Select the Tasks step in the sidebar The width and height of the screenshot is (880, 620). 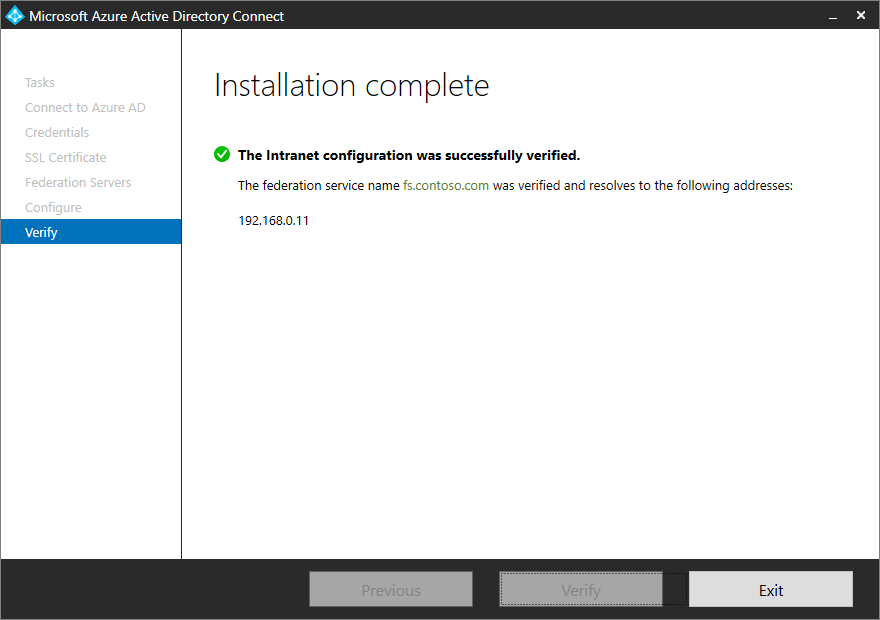39,82
